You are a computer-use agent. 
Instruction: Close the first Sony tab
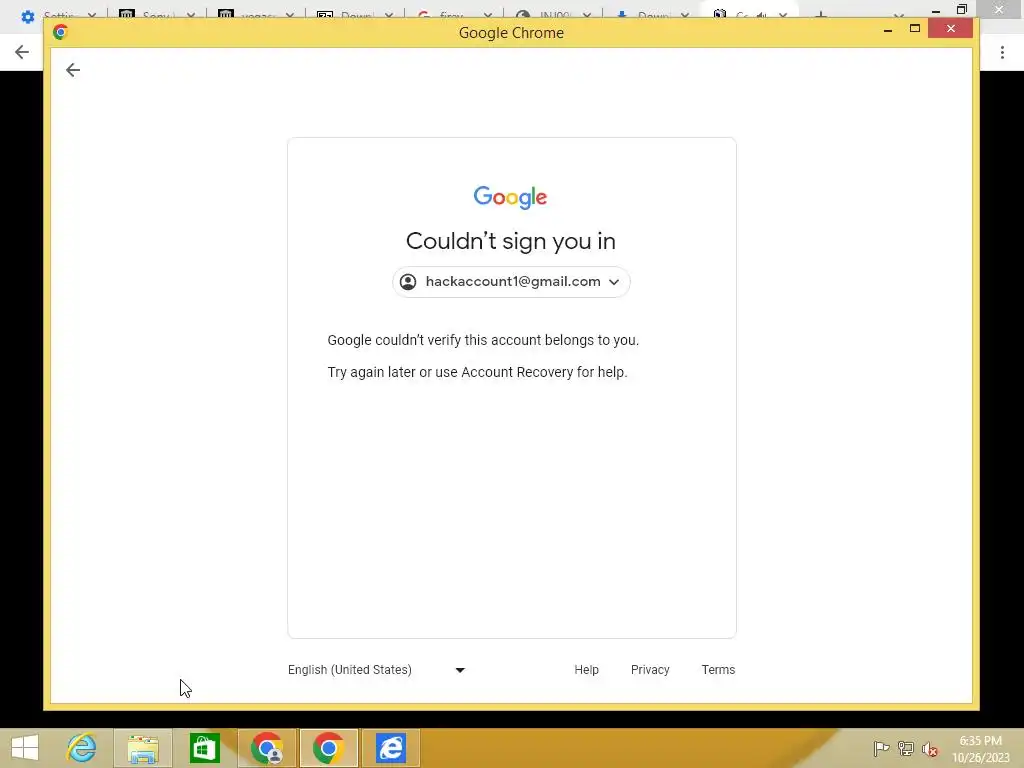tap(191, 14)
